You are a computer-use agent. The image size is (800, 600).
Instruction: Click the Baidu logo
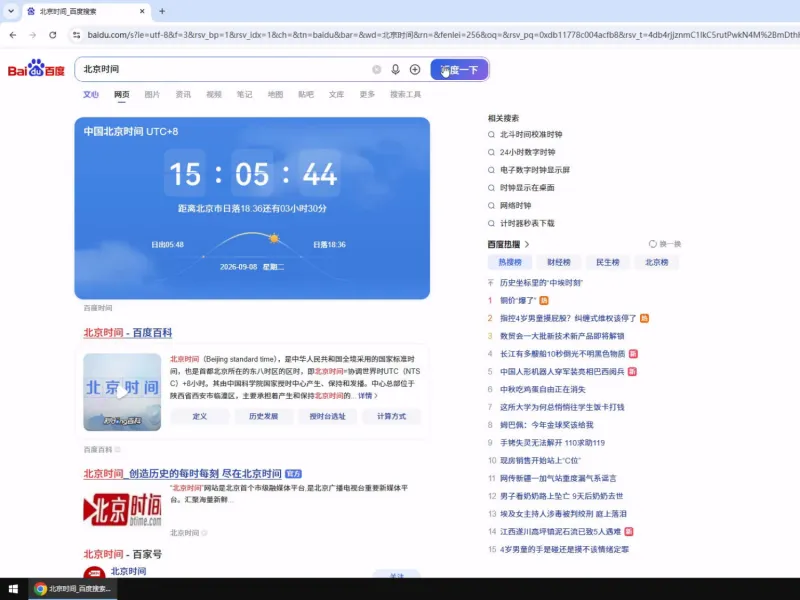[x=36, y=68]
